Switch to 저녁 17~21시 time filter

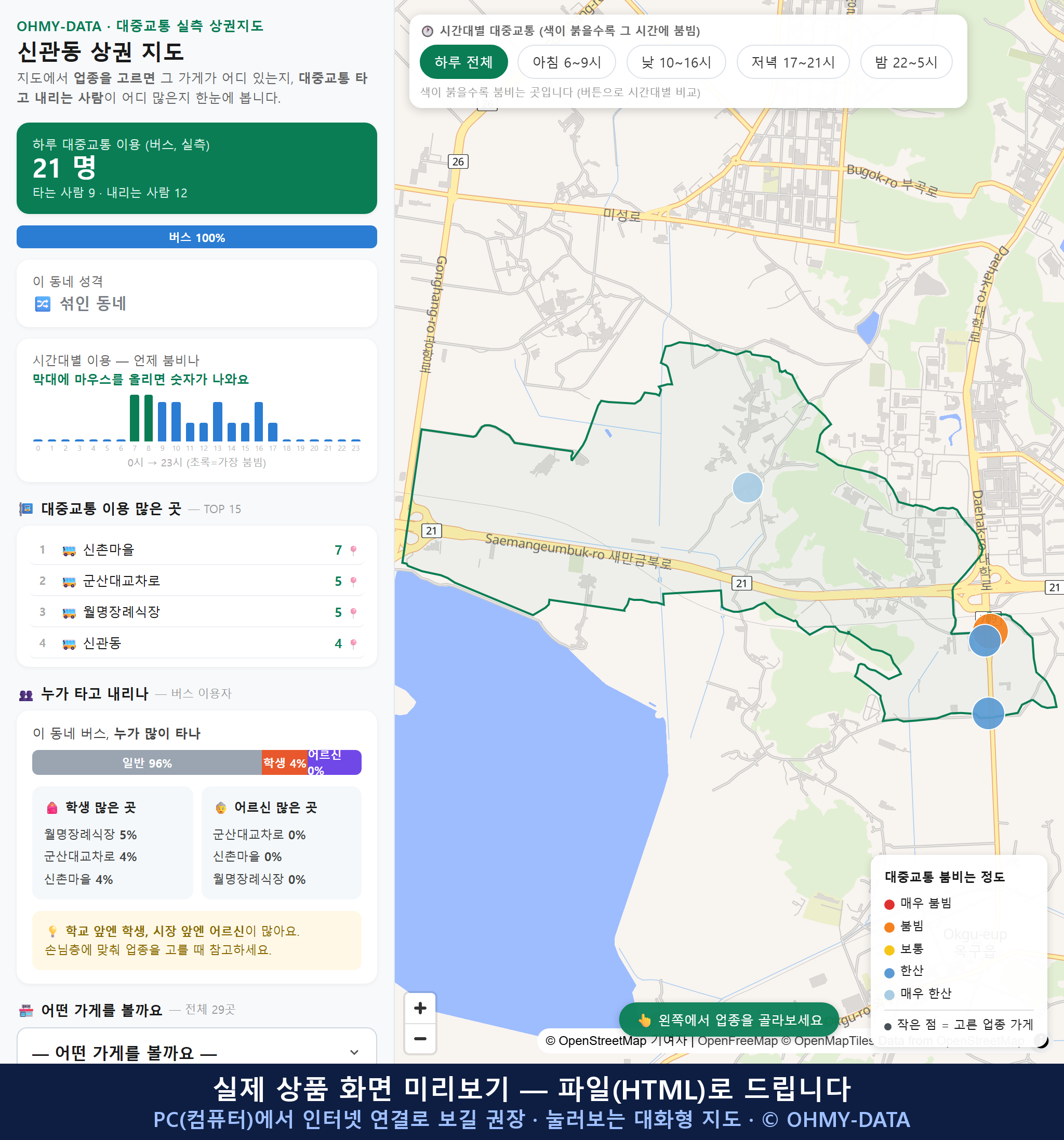(793, 62)
